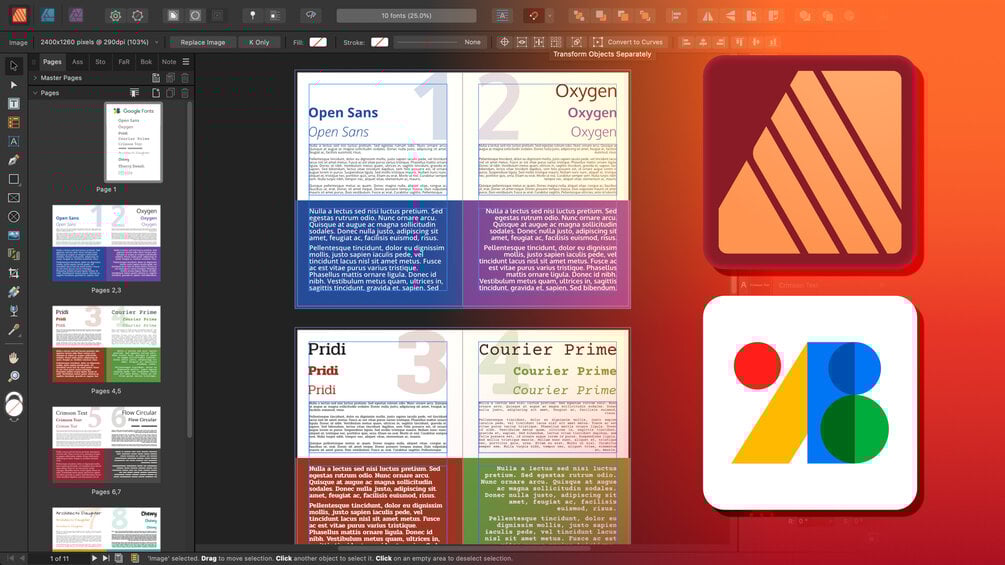1005x565 pixels.
Task: Open the Pages panel hamburger menu
Action: point(186,61)
